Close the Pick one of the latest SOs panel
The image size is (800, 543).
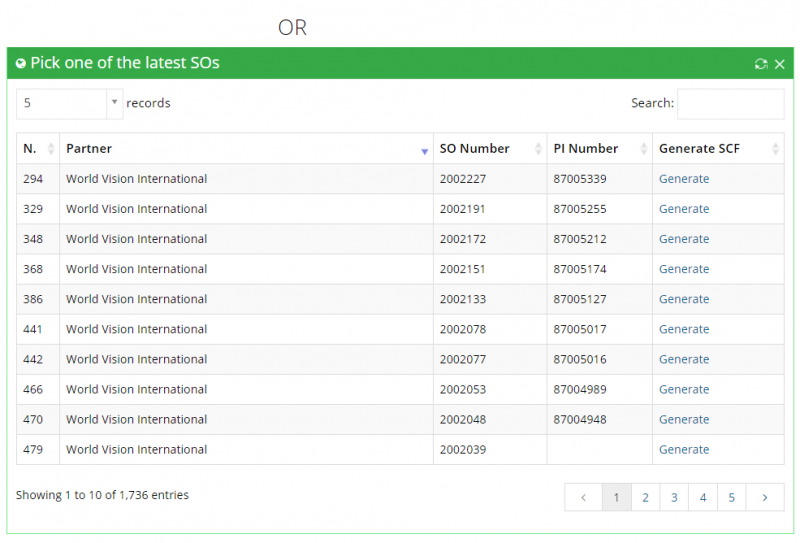coord(780,64)
